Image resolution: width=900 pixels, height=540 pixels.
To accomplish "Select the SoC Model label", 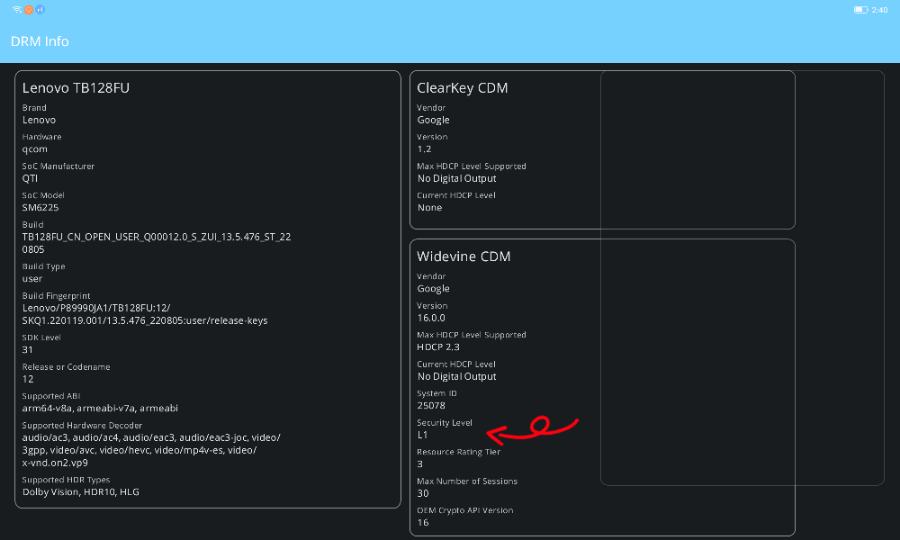I will click(x=43, y=195).
